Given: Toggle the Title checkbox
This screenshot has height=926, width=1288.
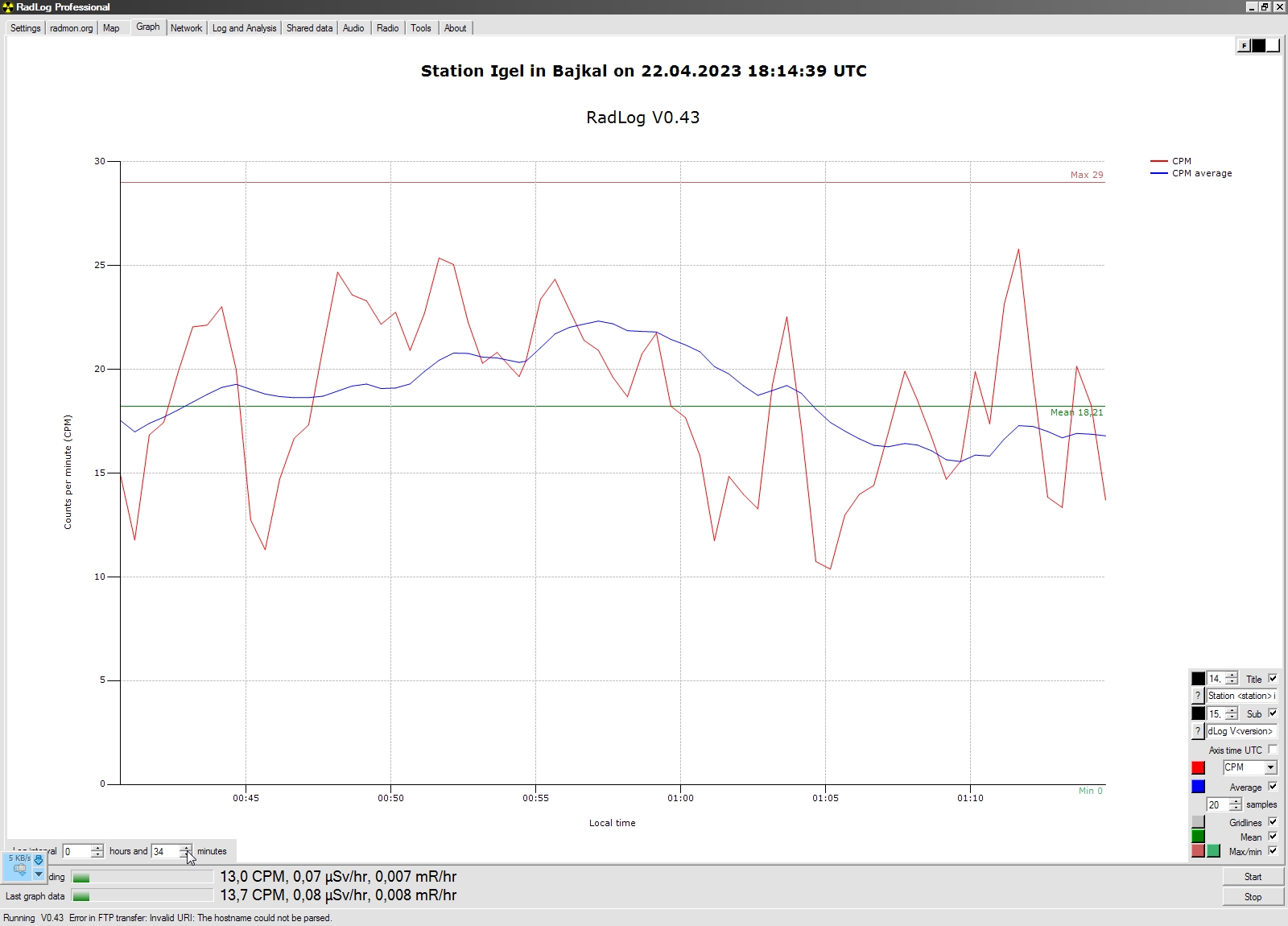Looking at the screenshot, I should point(1273,679).
